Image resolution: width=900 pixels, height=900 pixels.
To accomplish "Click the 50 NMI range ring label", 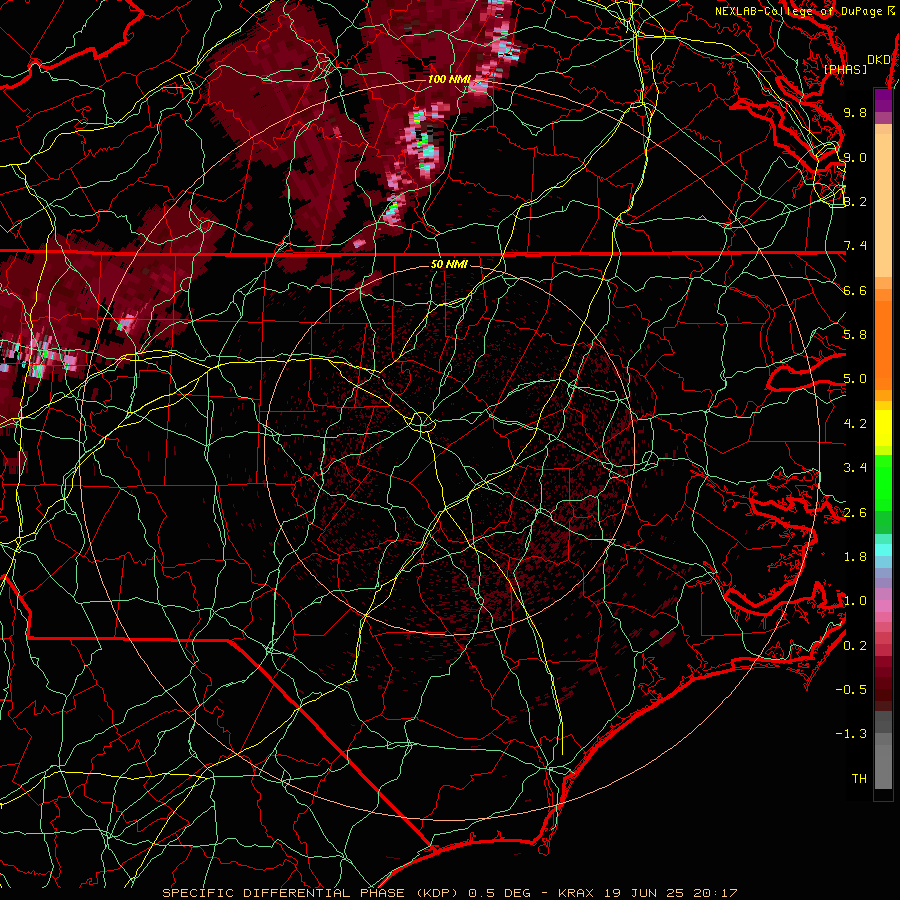I will tap(449, 264).
